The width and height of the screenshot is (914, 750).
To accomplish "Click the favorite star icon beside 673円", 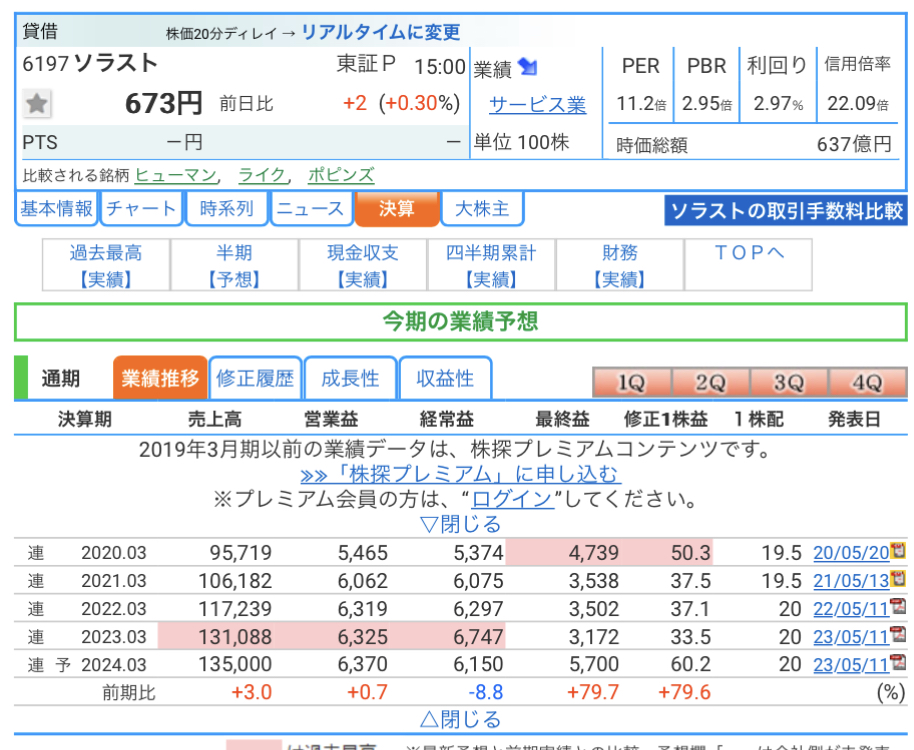I will tap(37, 104).
